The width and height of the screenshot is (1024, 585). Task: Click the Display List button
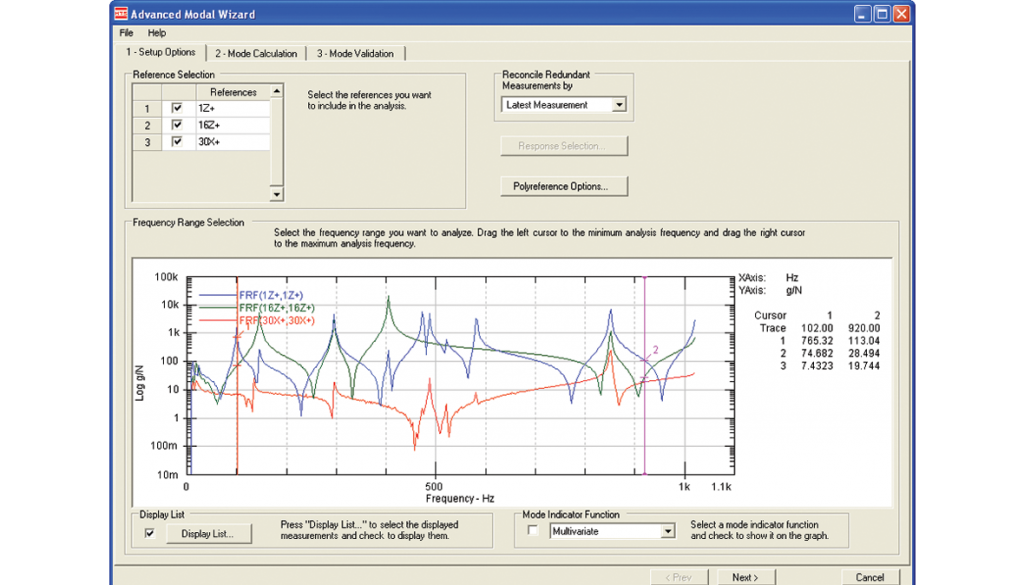click(x=207, y=533)
